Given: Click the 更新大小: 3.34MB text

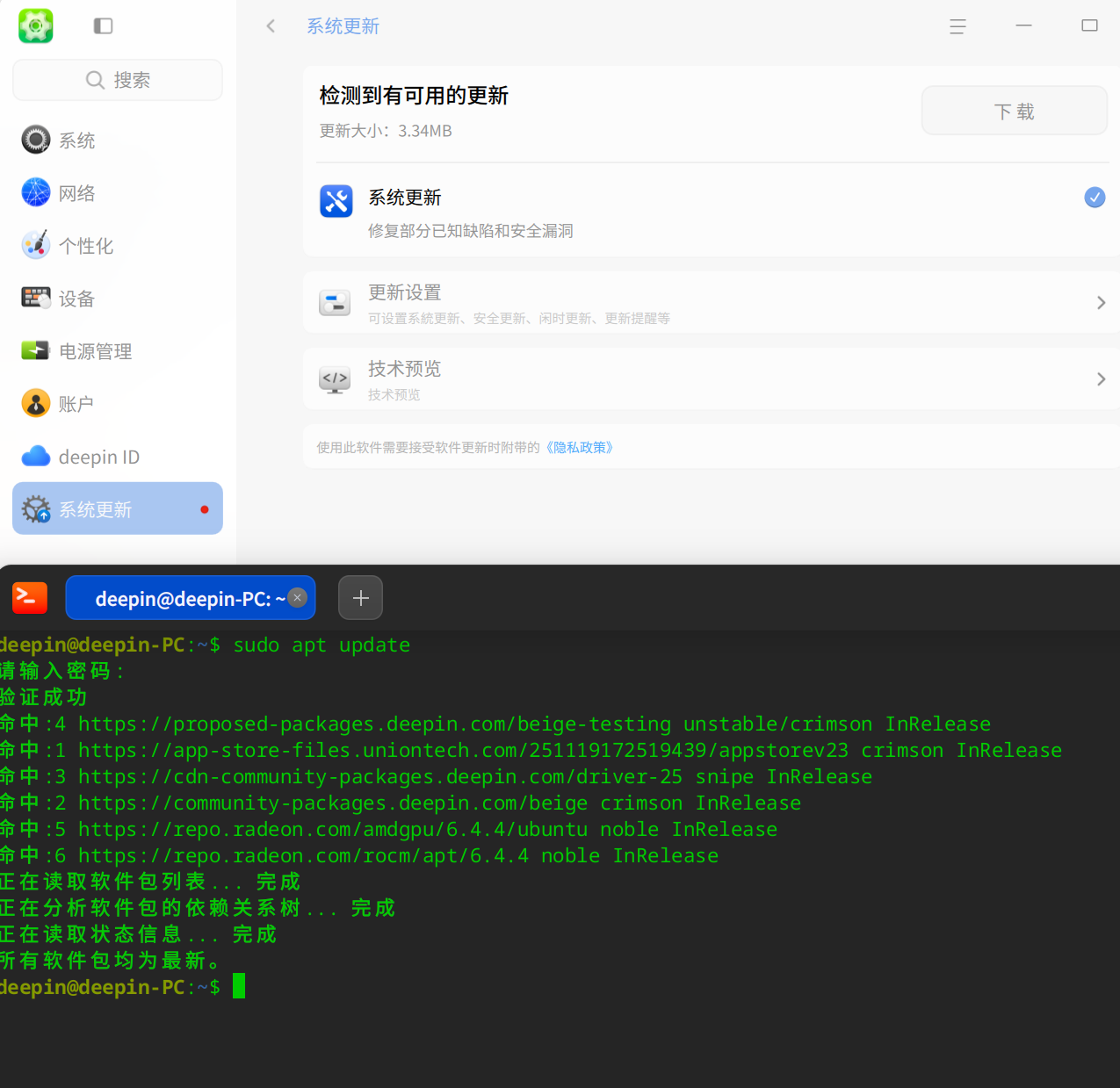Looking at the screenshot, I should 386,131.
